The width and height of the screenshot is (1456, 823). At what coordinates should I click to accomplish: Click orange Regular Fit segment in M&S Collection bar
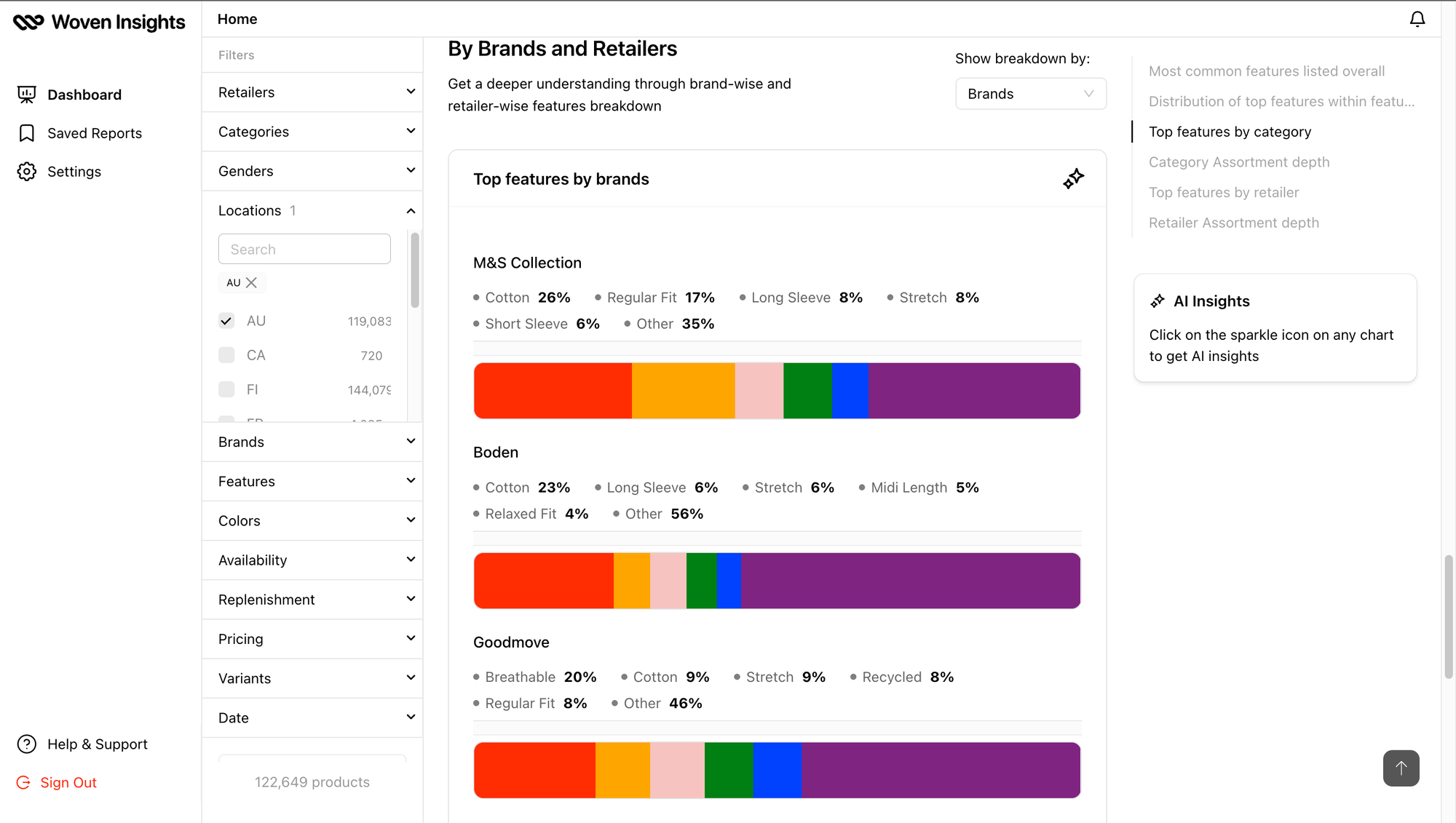pos(683,391)
